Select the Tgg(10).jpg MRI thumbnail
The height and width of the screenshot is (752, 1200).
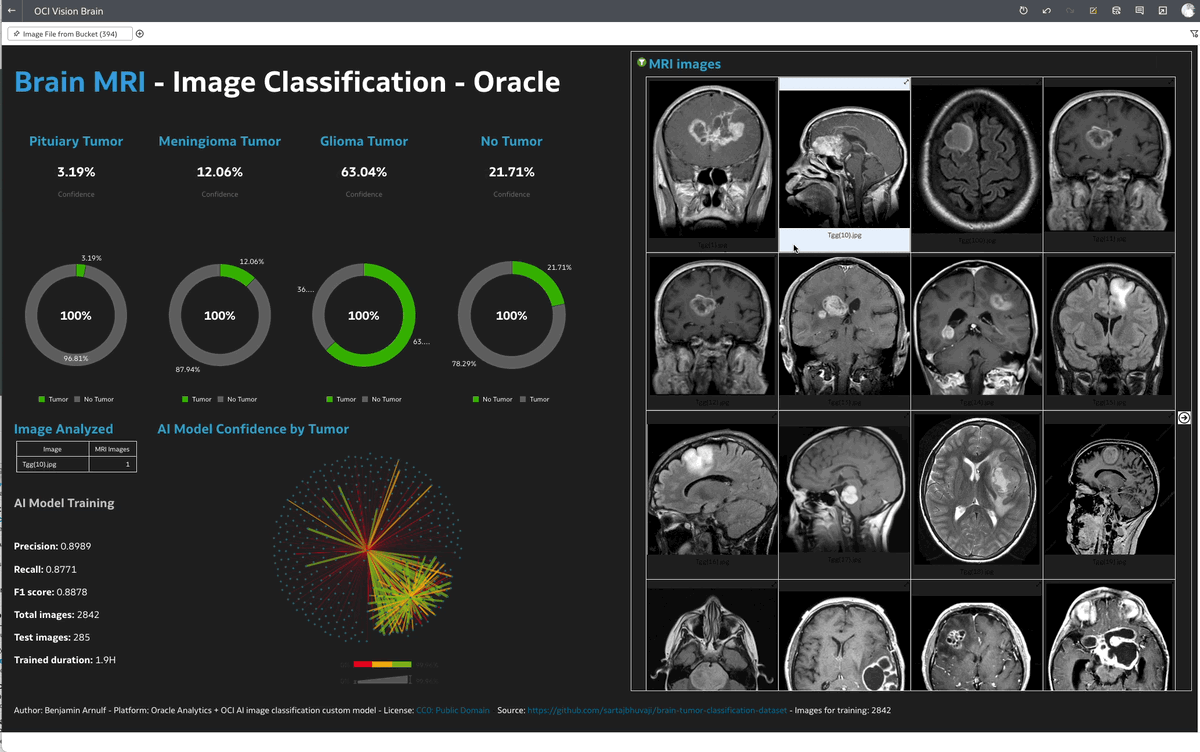844,160
